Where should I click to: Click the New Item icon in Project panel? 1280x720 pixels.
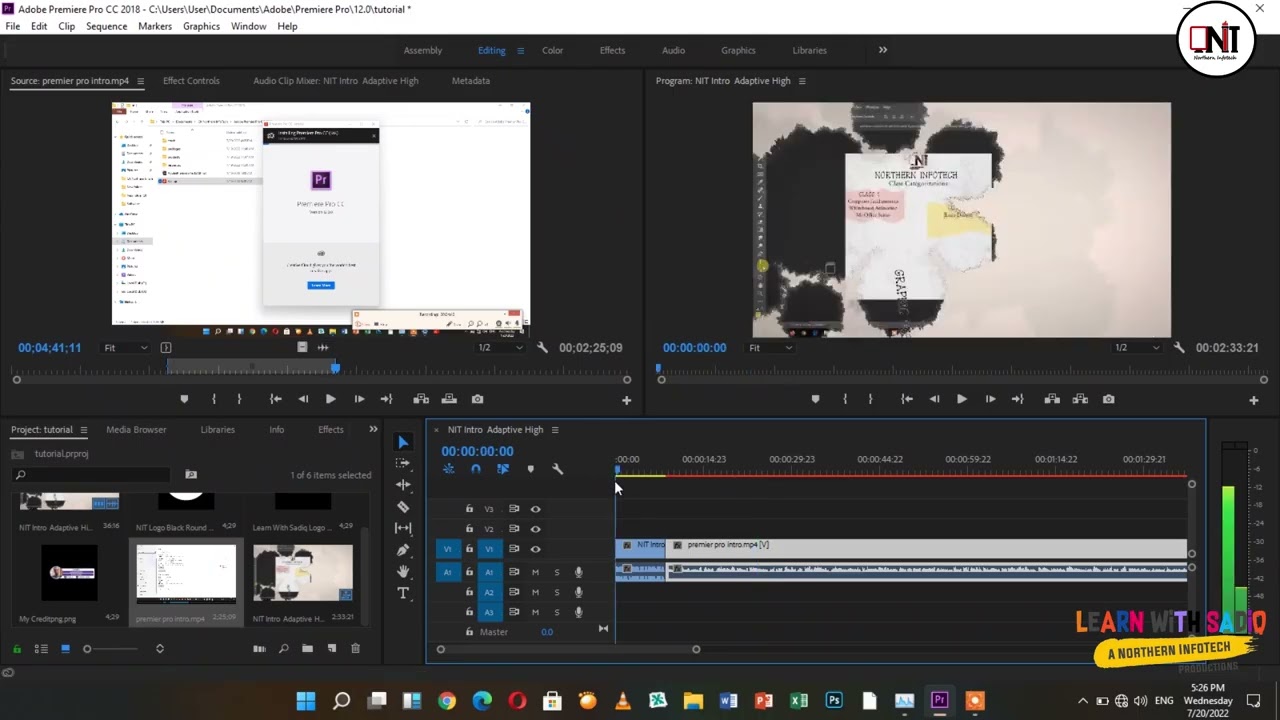click(x=332, y=649)
